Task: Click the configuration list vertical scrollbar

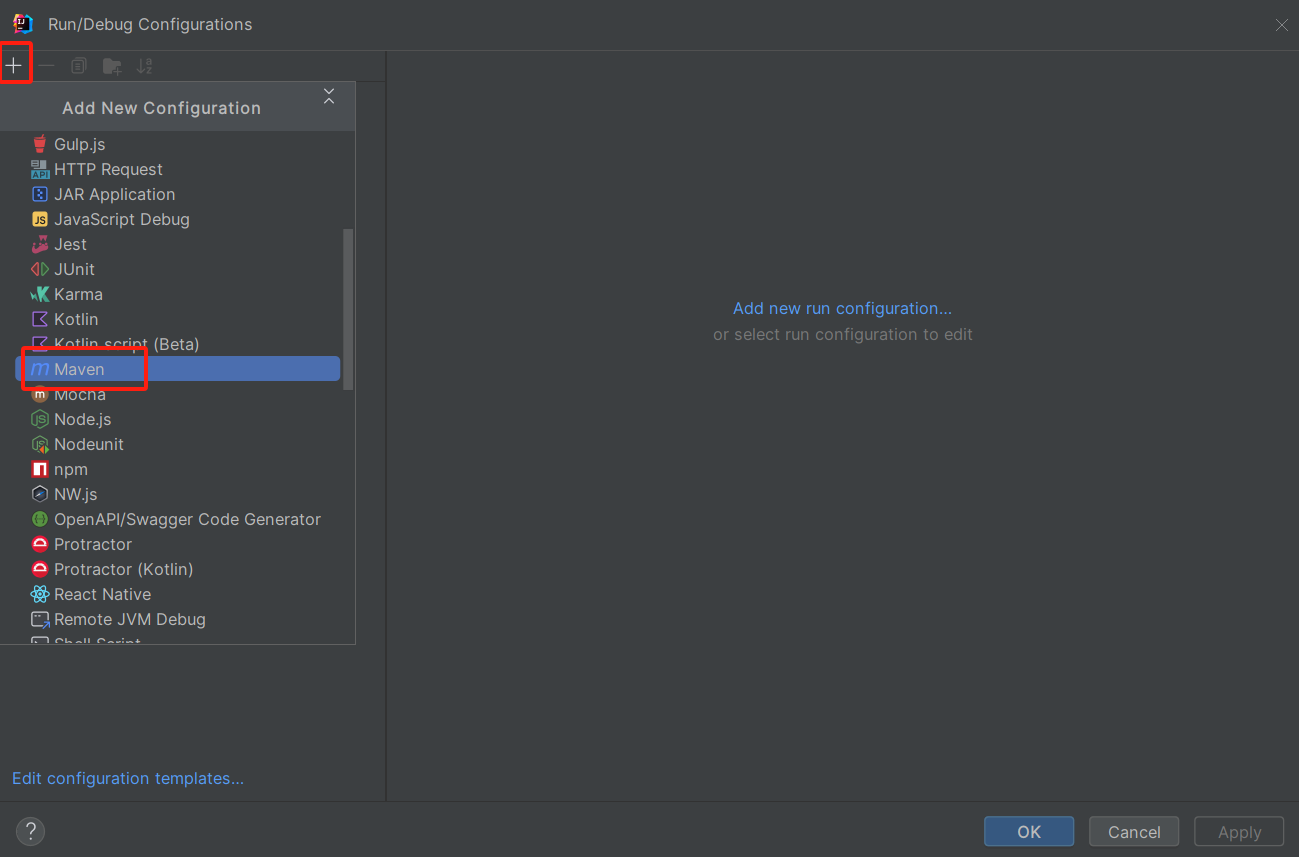Action: [348, 308]
